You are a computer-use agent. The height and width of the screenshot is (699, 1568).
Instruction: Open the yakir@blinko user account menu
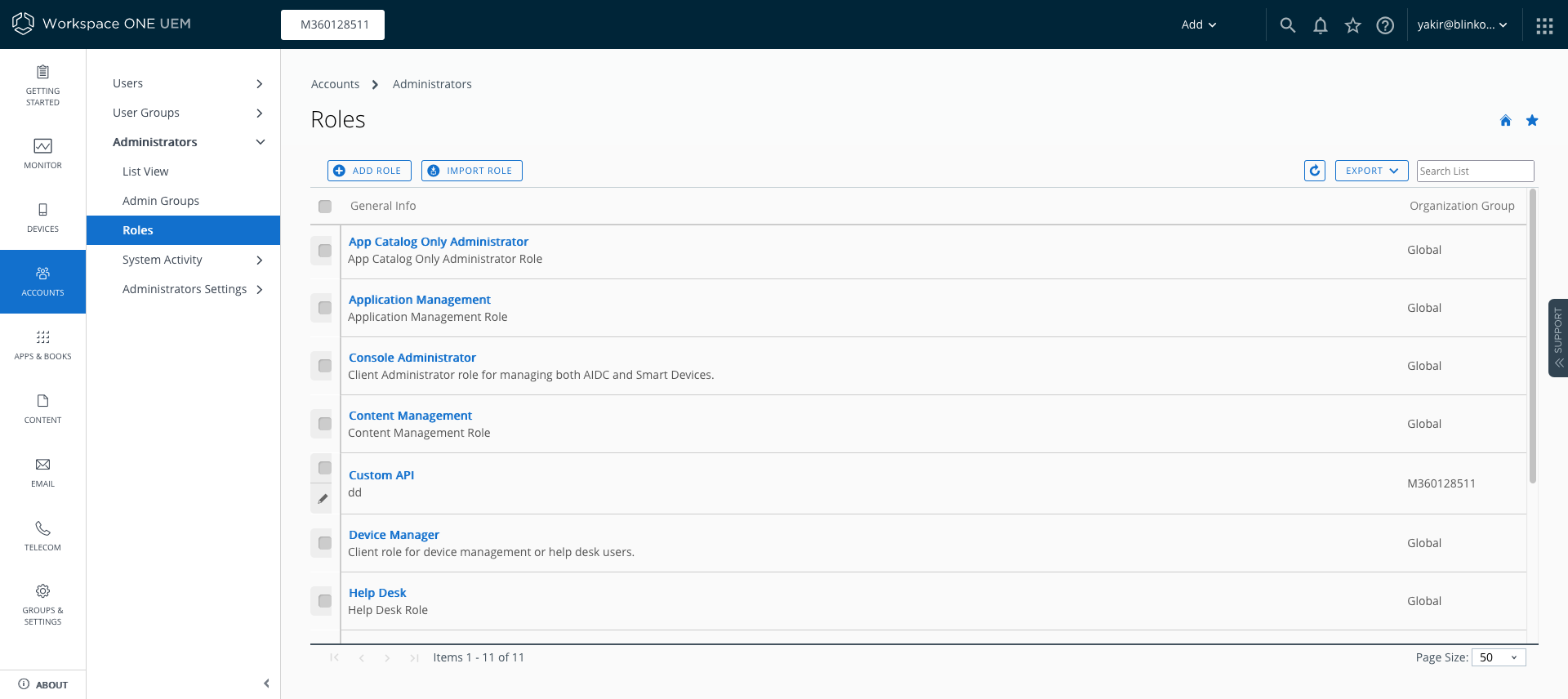(1463, 24)
